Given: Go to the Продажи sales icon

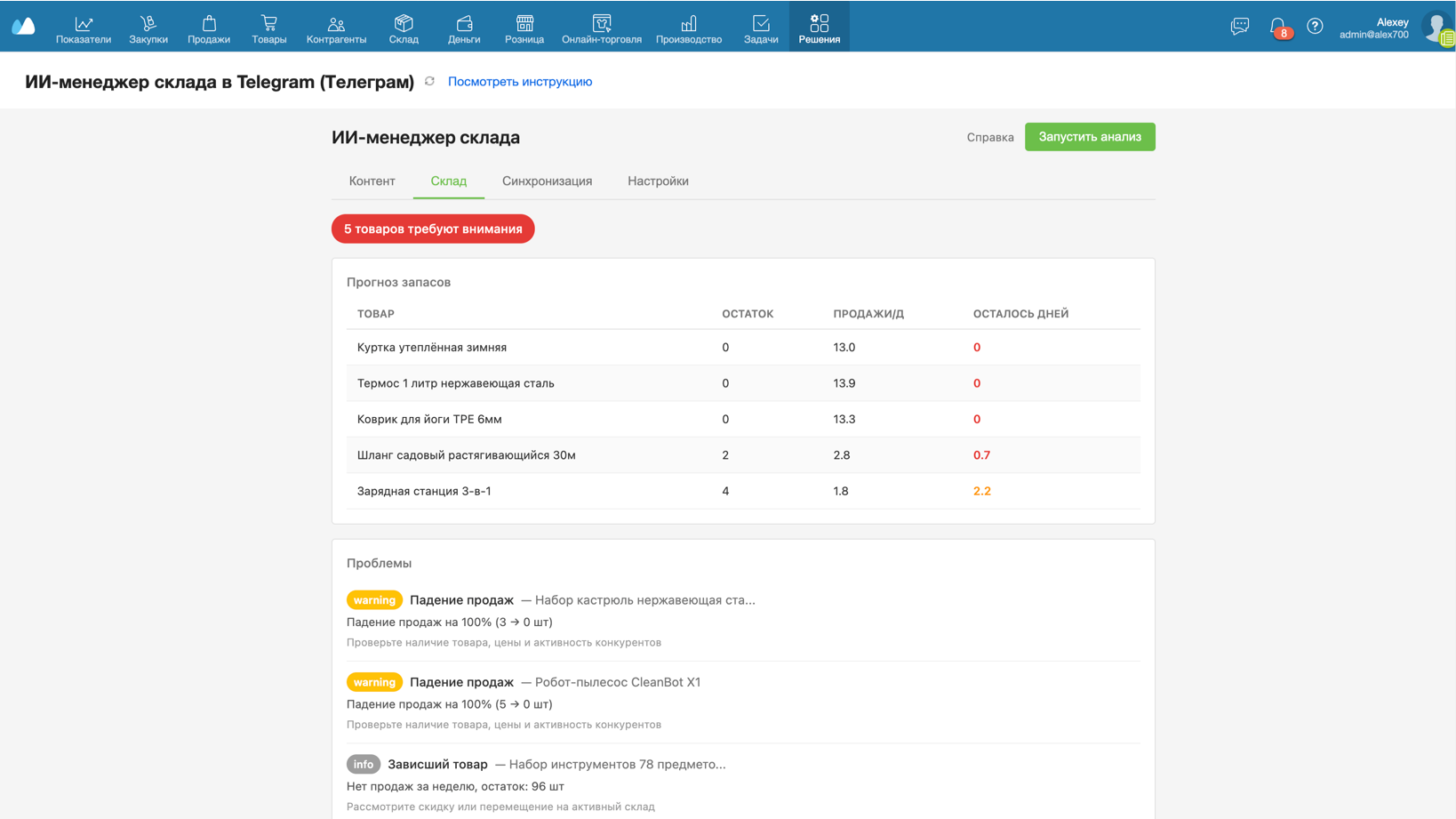Looking at the screenshot, I should (209, 23).
